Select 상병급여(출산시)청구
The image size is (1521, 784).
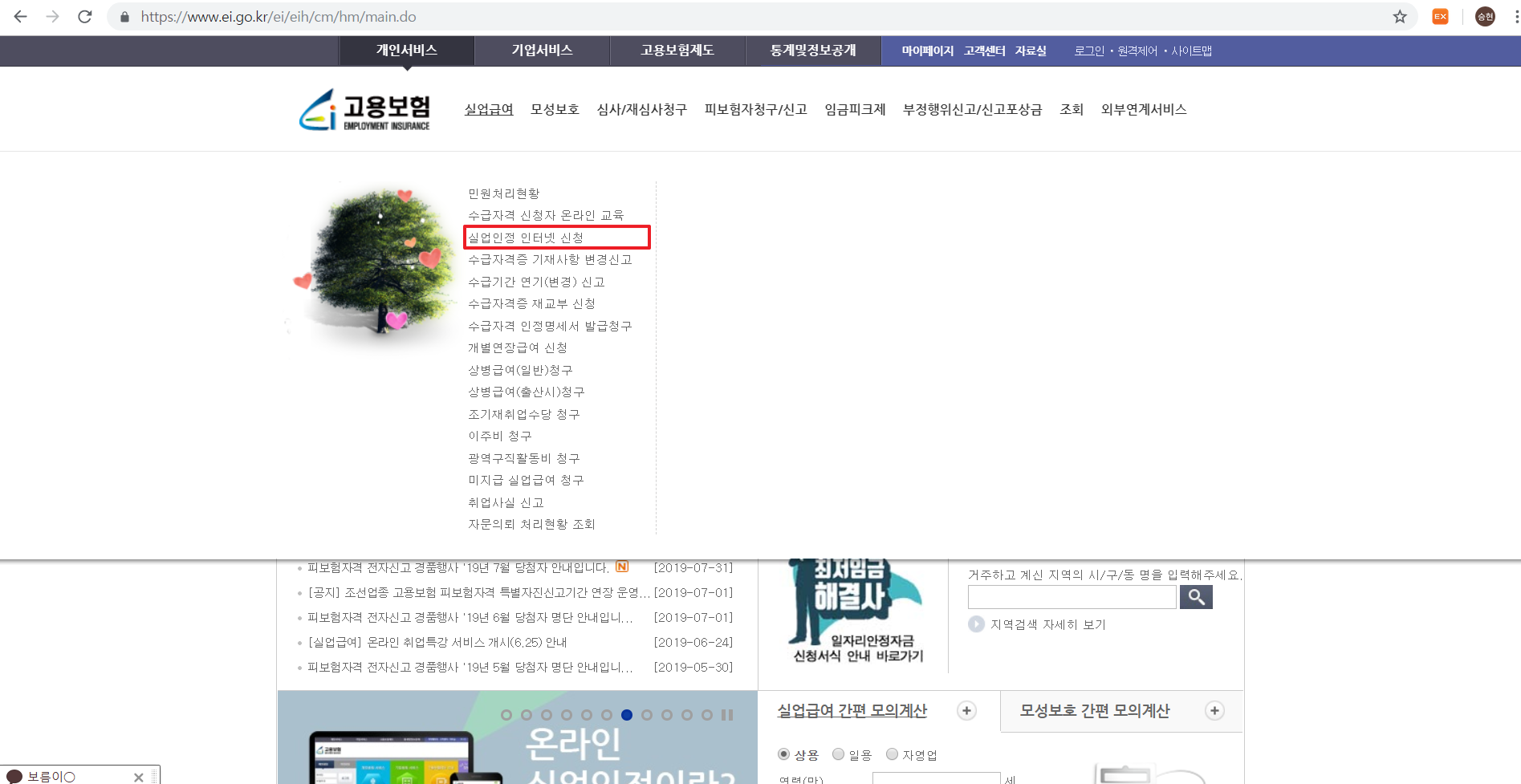527,392
